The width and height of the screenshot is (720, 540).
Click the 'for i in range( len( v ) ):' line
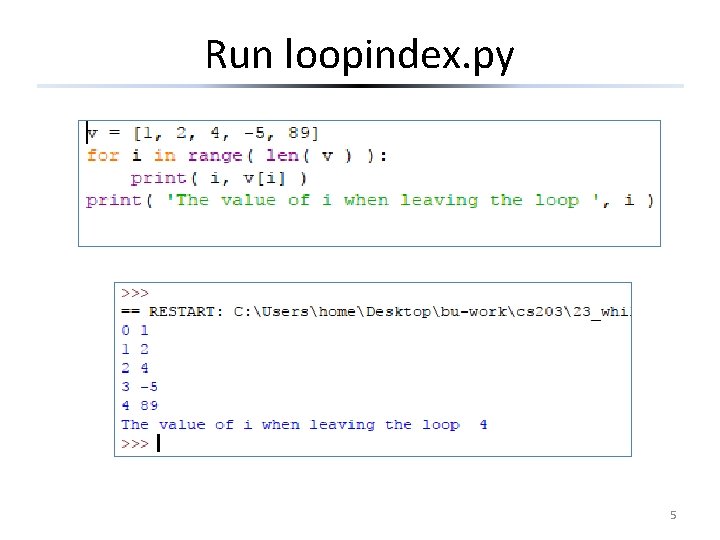point(237,156)
